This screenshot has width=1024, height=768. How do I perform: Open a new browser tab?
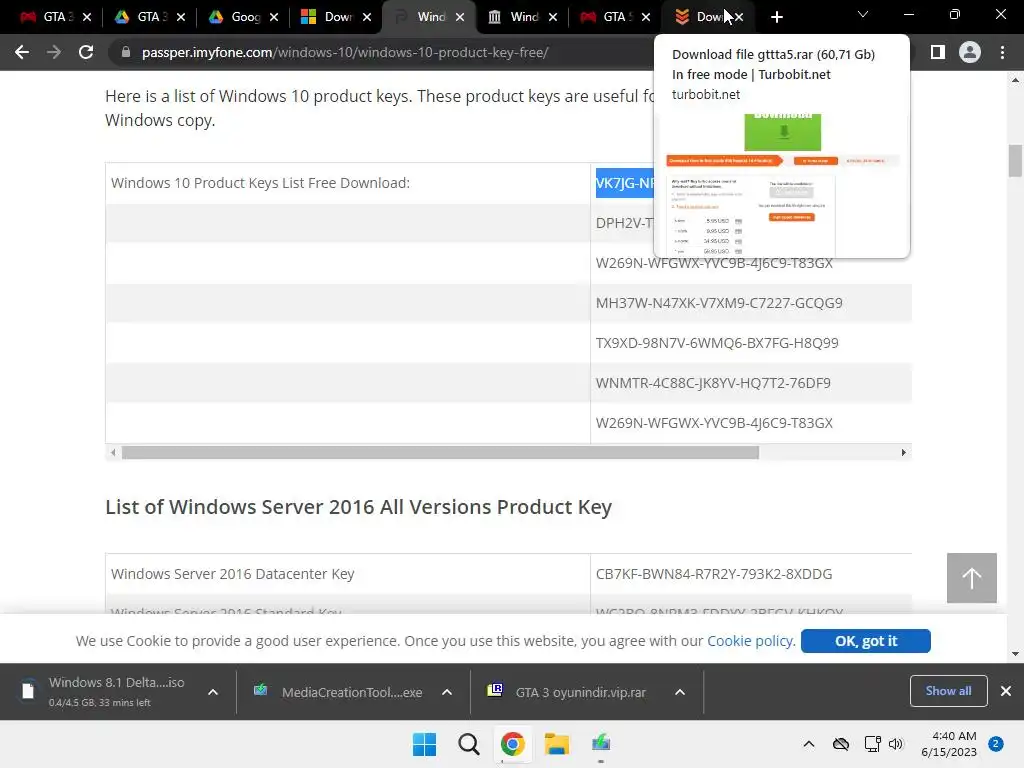click(776, 17)
